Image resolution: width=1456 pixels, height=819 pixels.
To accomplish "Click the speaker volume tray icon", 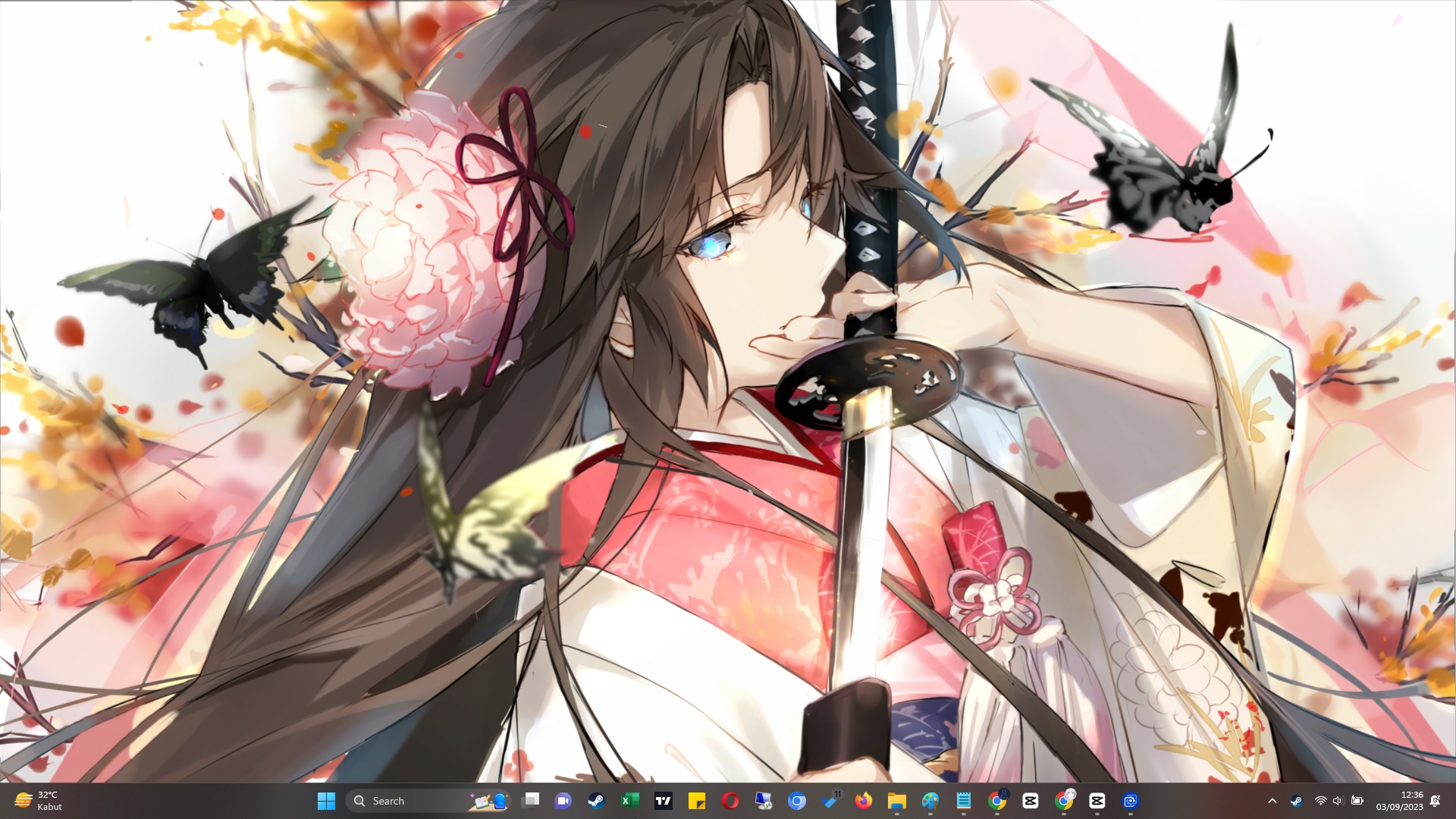I will tap(1338, 801).
